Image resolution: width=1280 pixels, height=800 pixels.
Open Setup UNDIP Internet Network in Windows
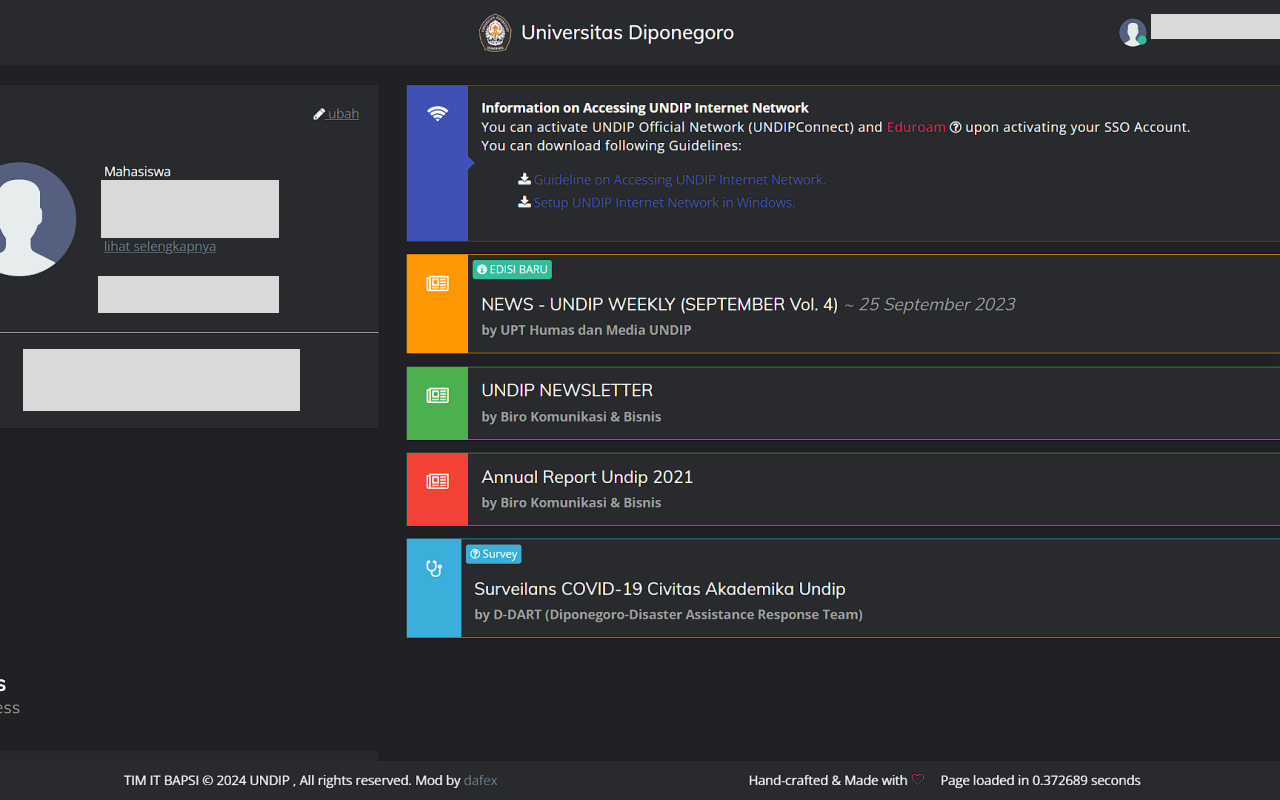664,202
